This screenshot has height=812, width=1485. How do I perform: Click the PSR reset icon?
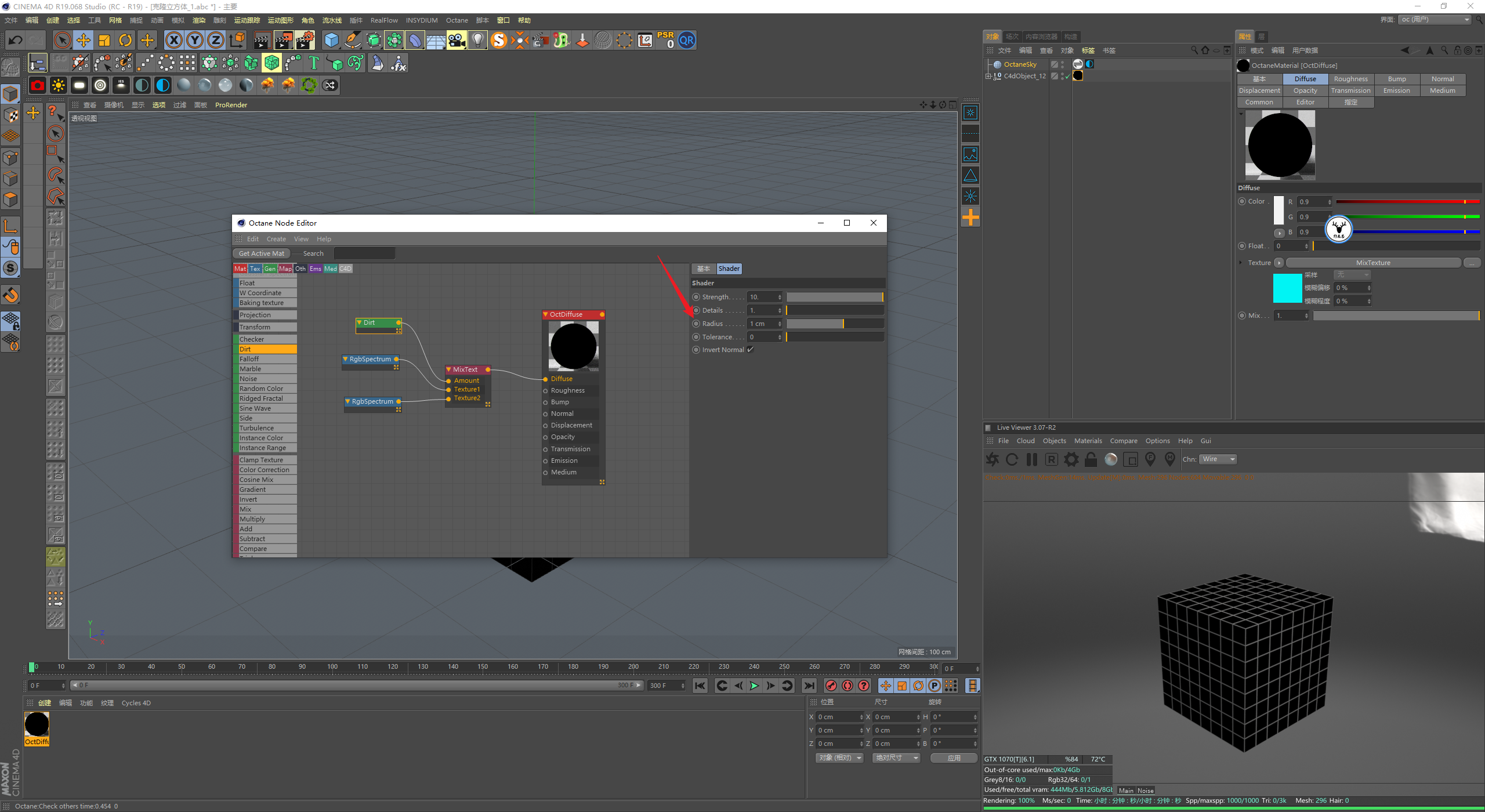coord(665,40)
